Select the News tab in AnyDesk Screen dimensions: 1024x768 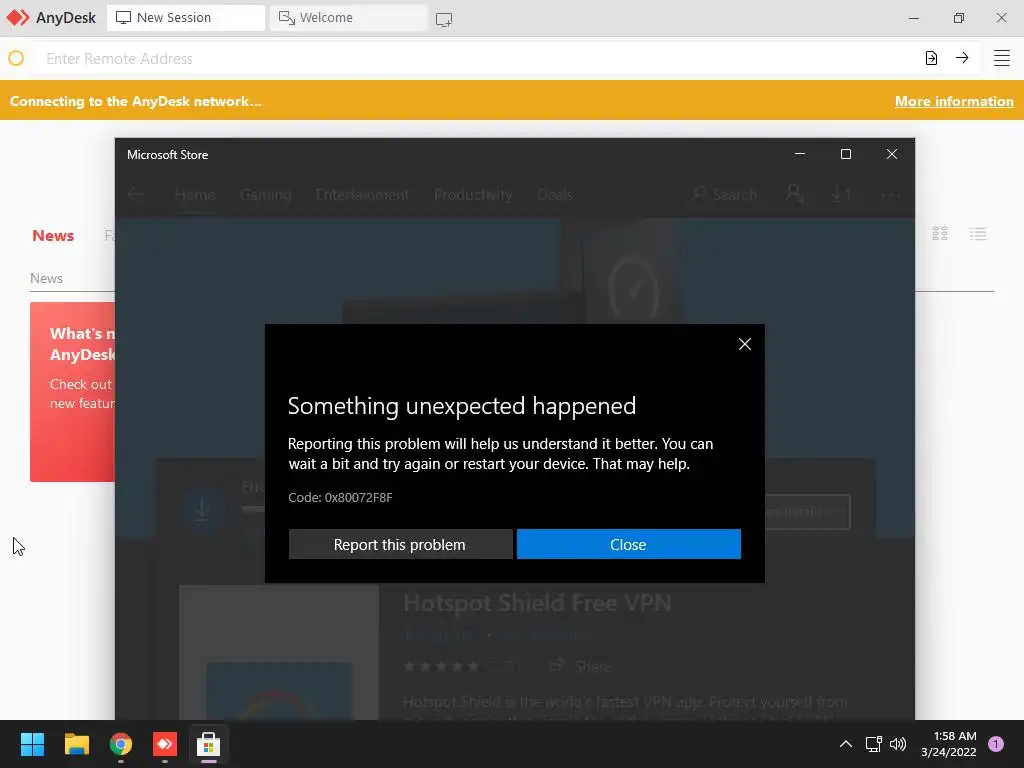[53, 236]
